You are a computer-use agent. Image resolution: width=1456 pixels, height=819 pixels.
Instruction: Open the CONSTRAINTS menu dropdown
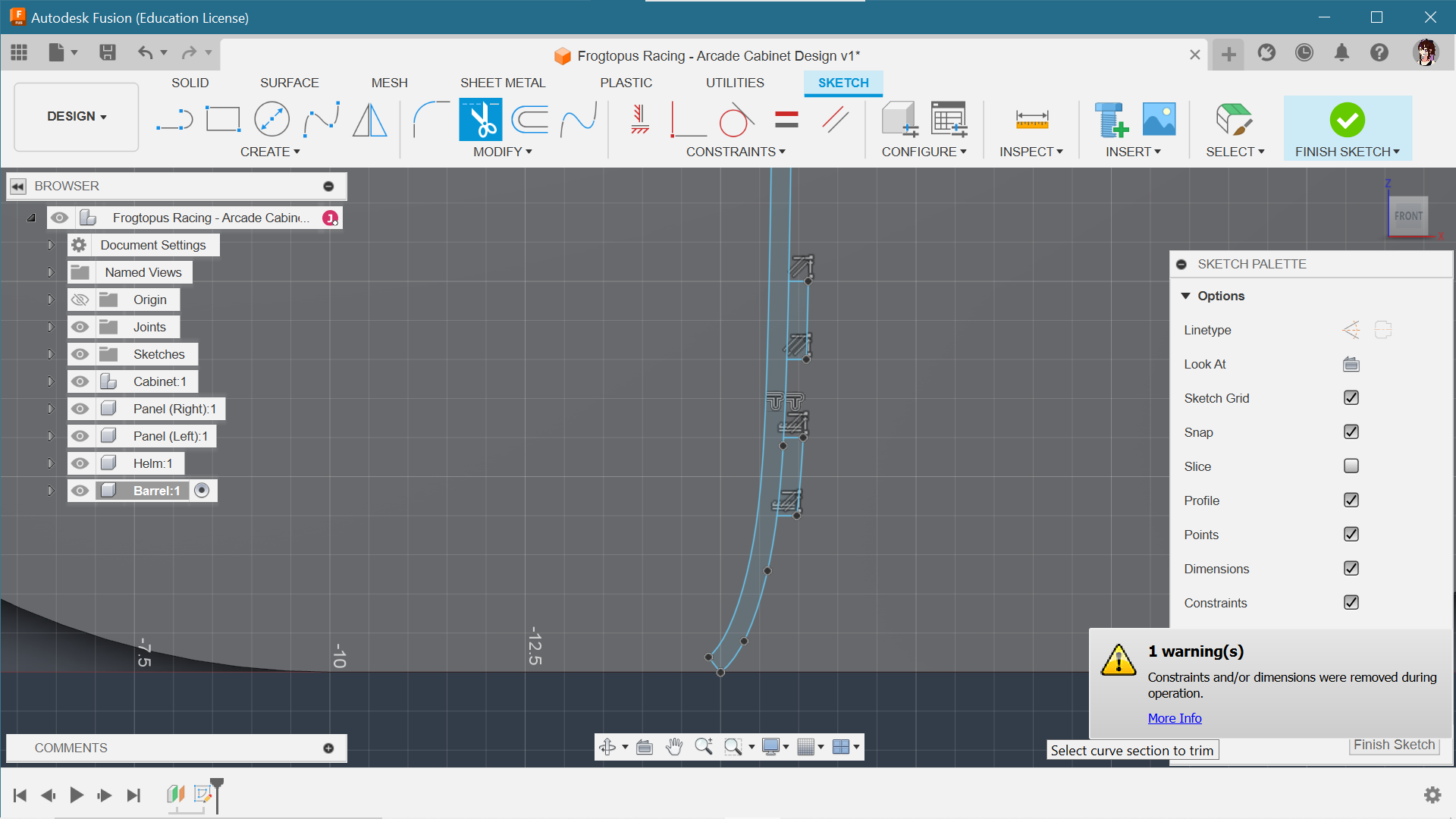pyautogui.click(x=736, y=152)
